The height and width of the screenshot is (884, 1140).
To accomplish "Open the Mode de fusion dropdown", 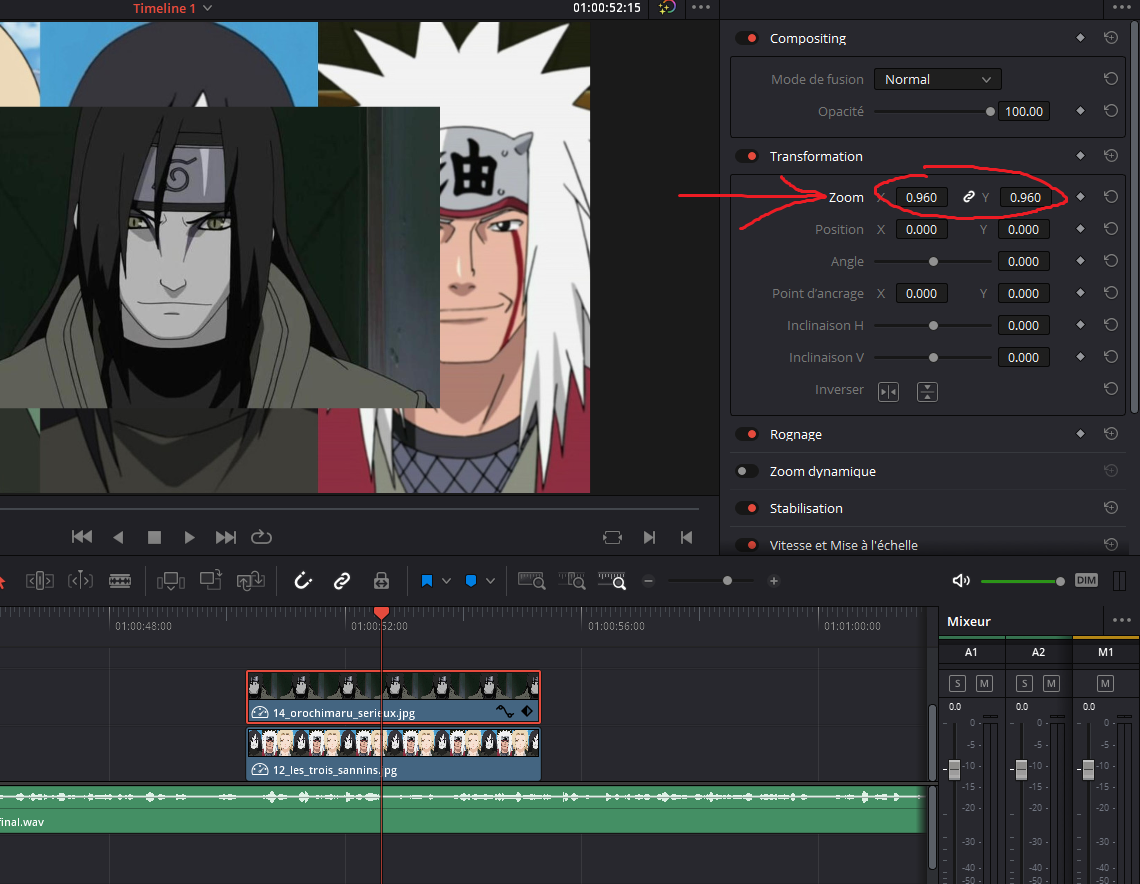I will (937, 79).
